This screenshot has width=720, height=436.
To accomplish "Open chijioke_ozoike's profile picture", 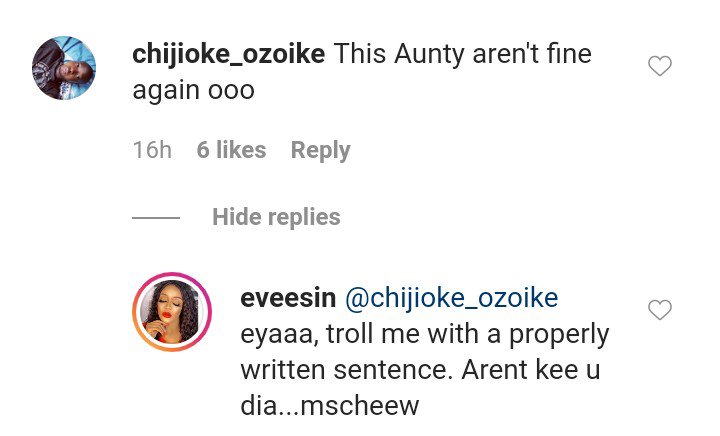I will (64, 68).
